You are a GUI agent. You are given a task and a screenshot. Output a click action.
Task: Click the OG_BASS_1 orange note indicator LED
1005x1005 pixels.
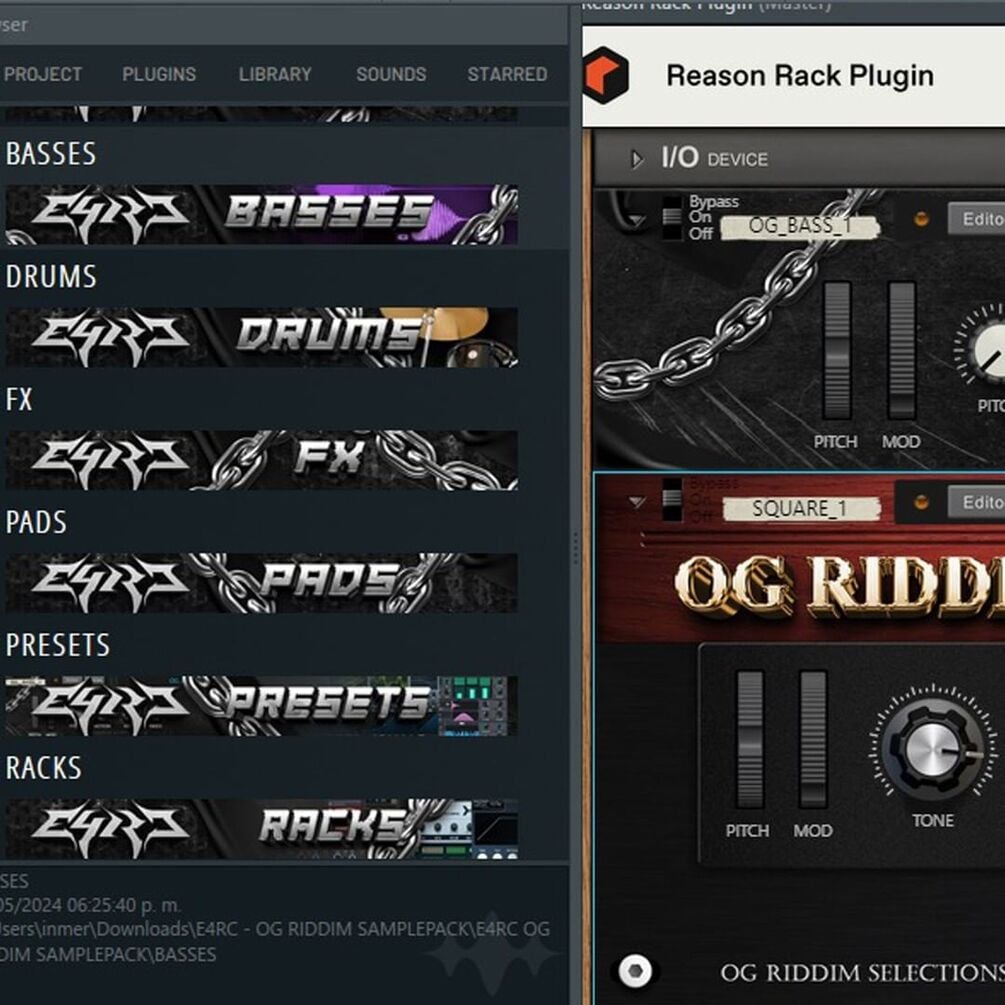(921, 220)
